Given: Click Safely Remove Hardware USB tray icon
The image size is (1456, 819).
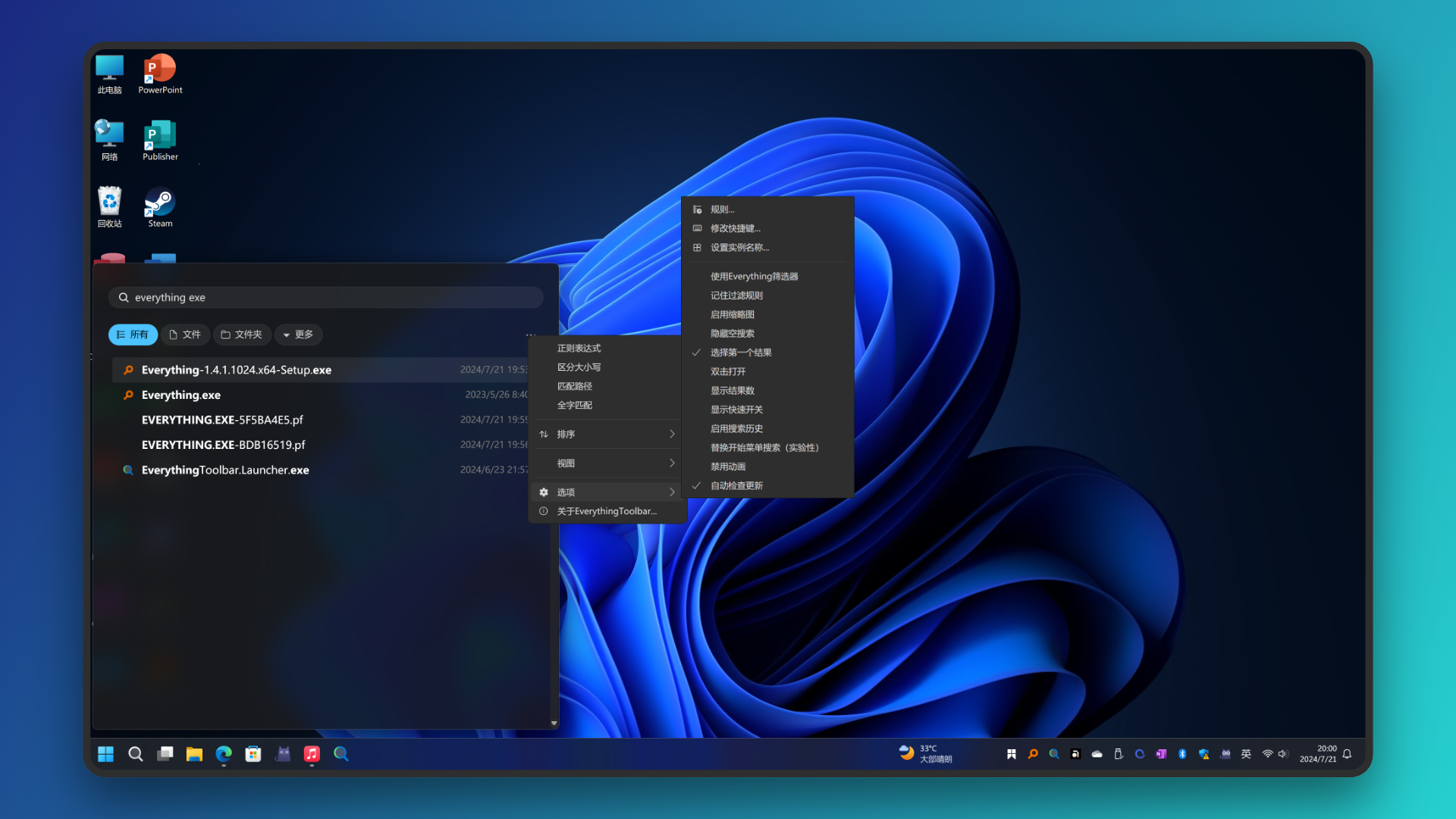Looking at the screenshot, I should [x=1118, y=754].
